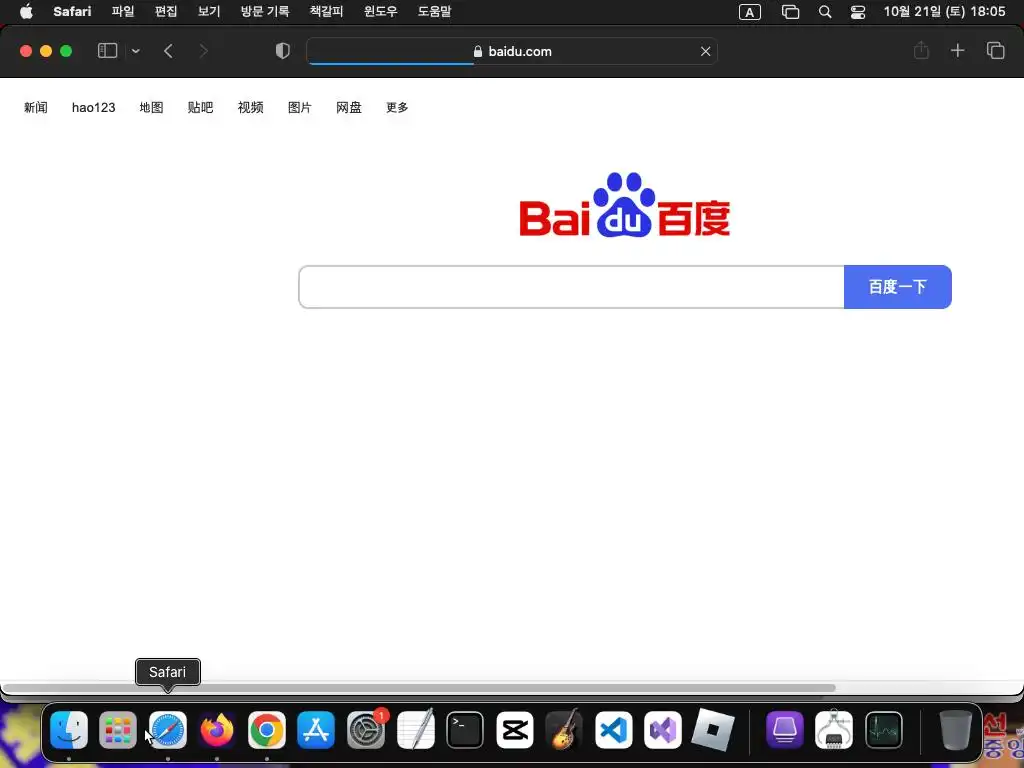This screenshot has width=1024, height=768.
Task: Open the Apple menu
Action: pyautogui.click(x=26, y=12)
